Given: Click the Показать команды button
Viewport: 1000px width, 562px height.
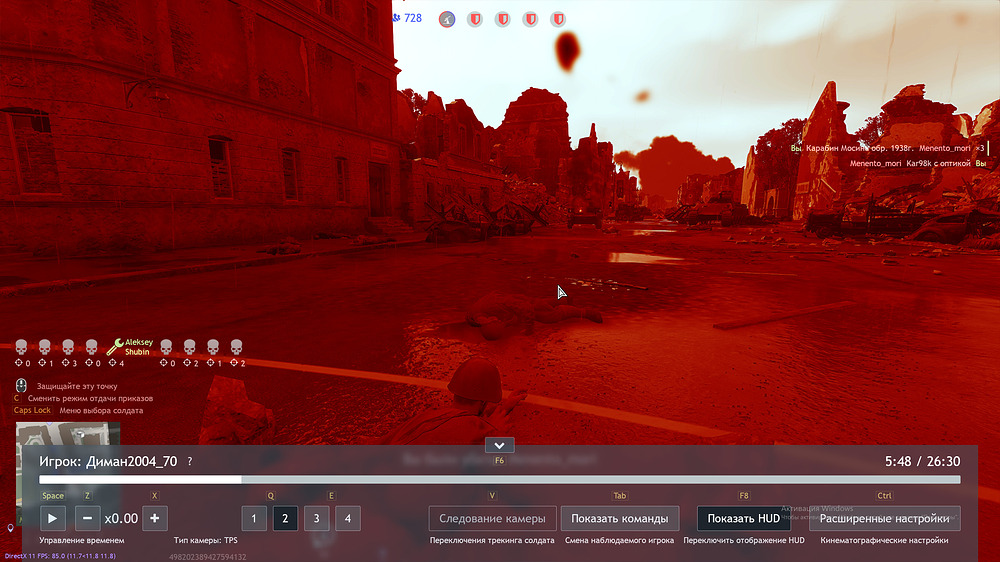Looking at the screenshot, I should [619, 519].
